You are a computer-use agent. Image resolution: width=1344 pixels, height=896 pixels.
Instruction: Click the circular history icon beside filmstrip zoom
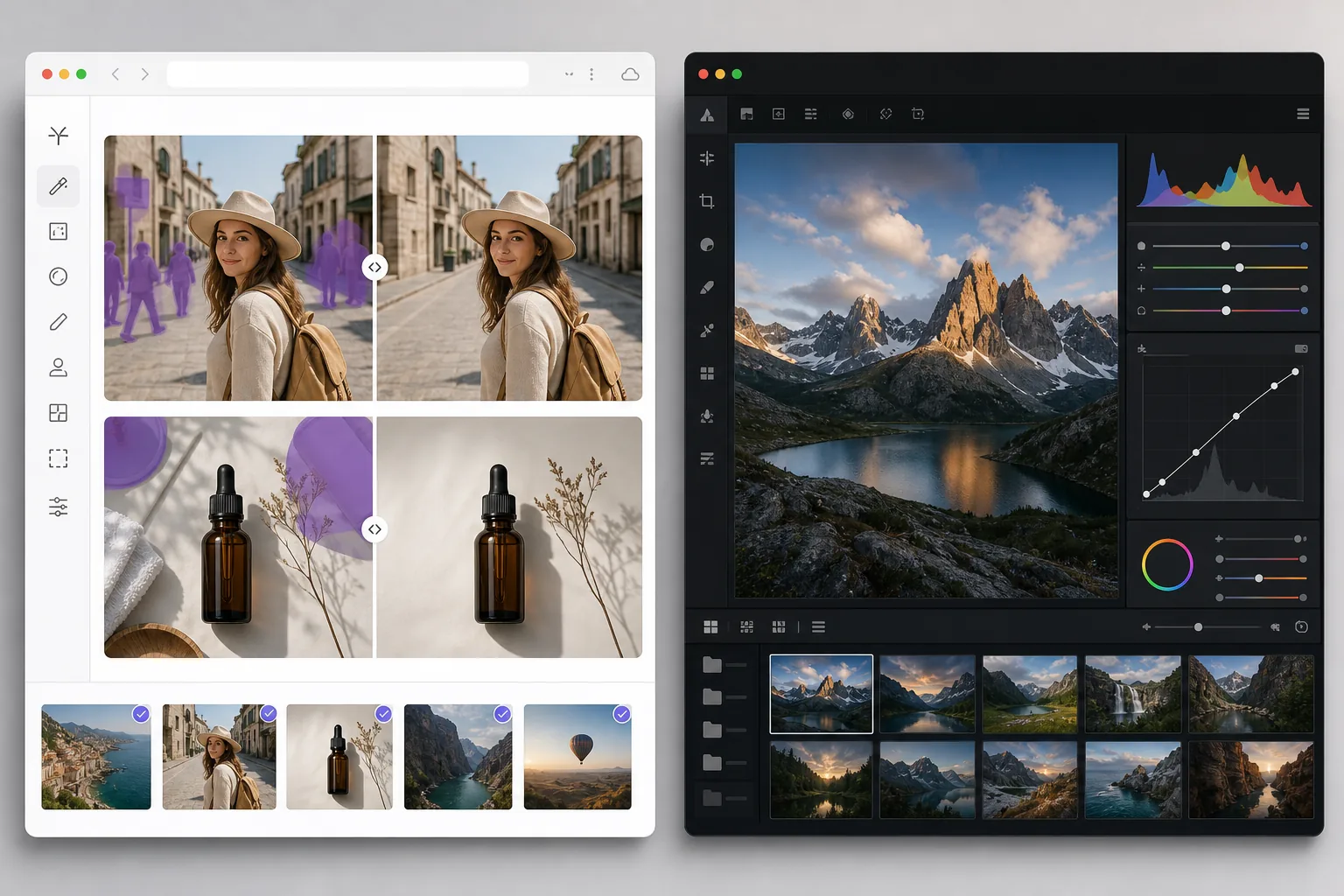(1301, 626)
